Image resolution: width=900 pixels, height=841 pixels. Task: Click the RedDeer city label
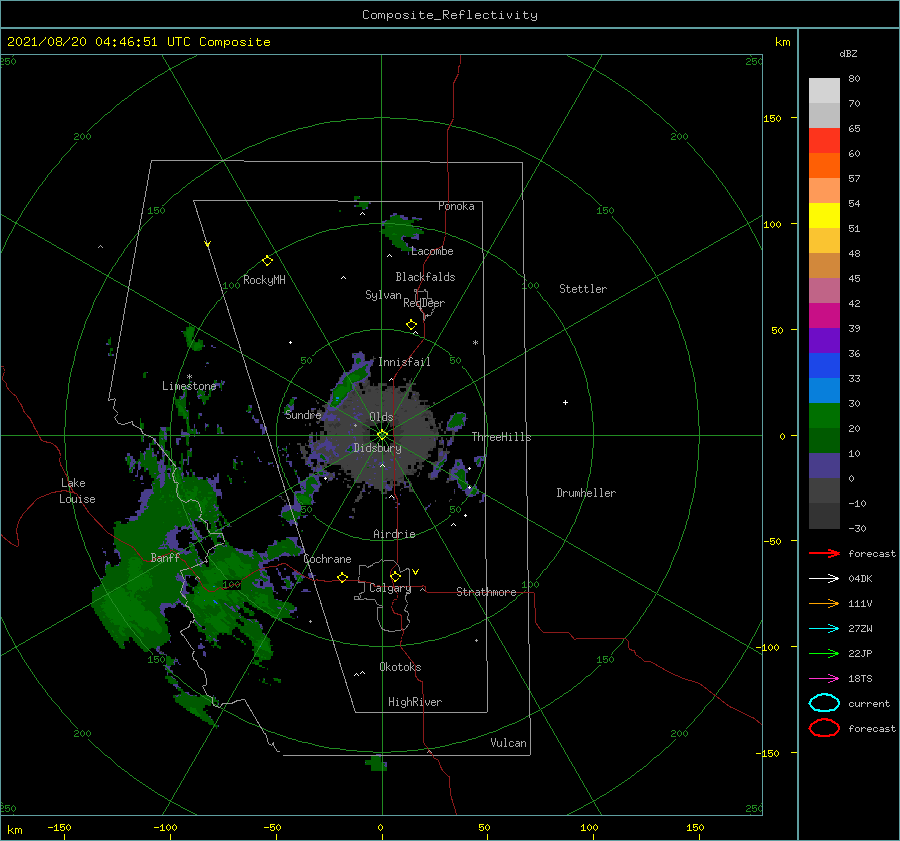click(x=424, y=303)
